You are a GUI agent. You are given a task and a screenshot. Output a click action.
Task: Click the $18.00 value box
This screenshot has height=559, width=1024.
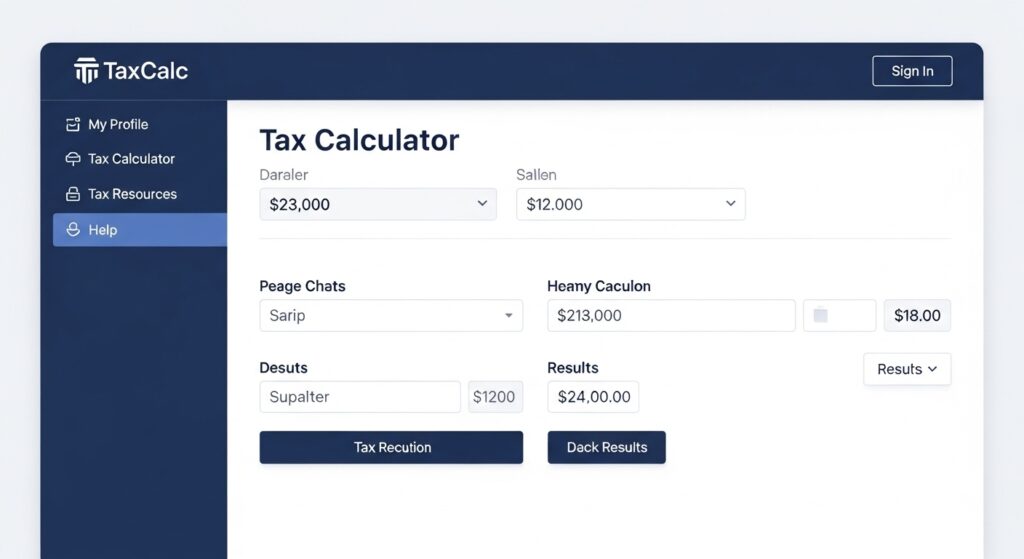pyautogui.click(x=917, y=316)
